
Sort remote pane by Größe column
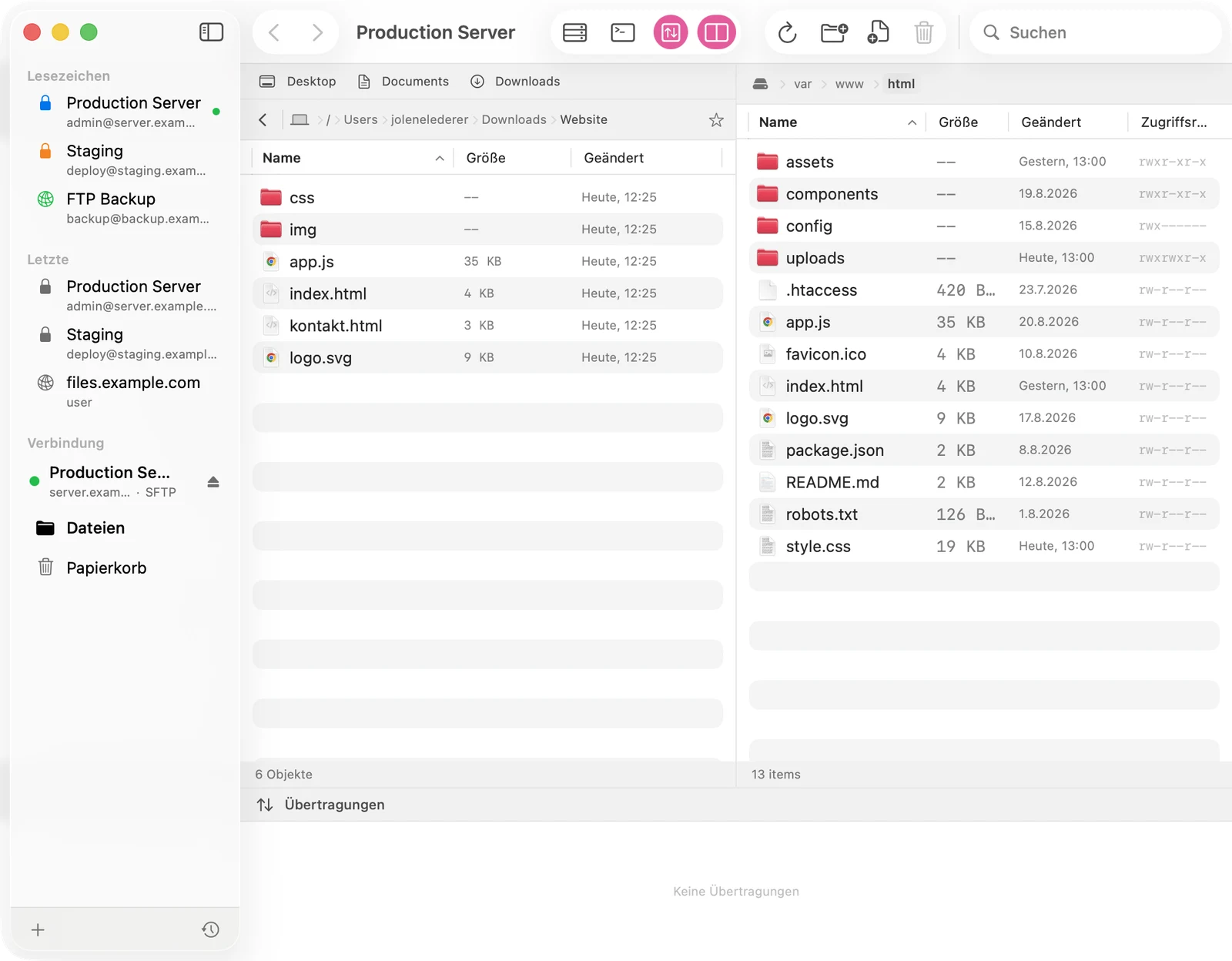point(966,122)
